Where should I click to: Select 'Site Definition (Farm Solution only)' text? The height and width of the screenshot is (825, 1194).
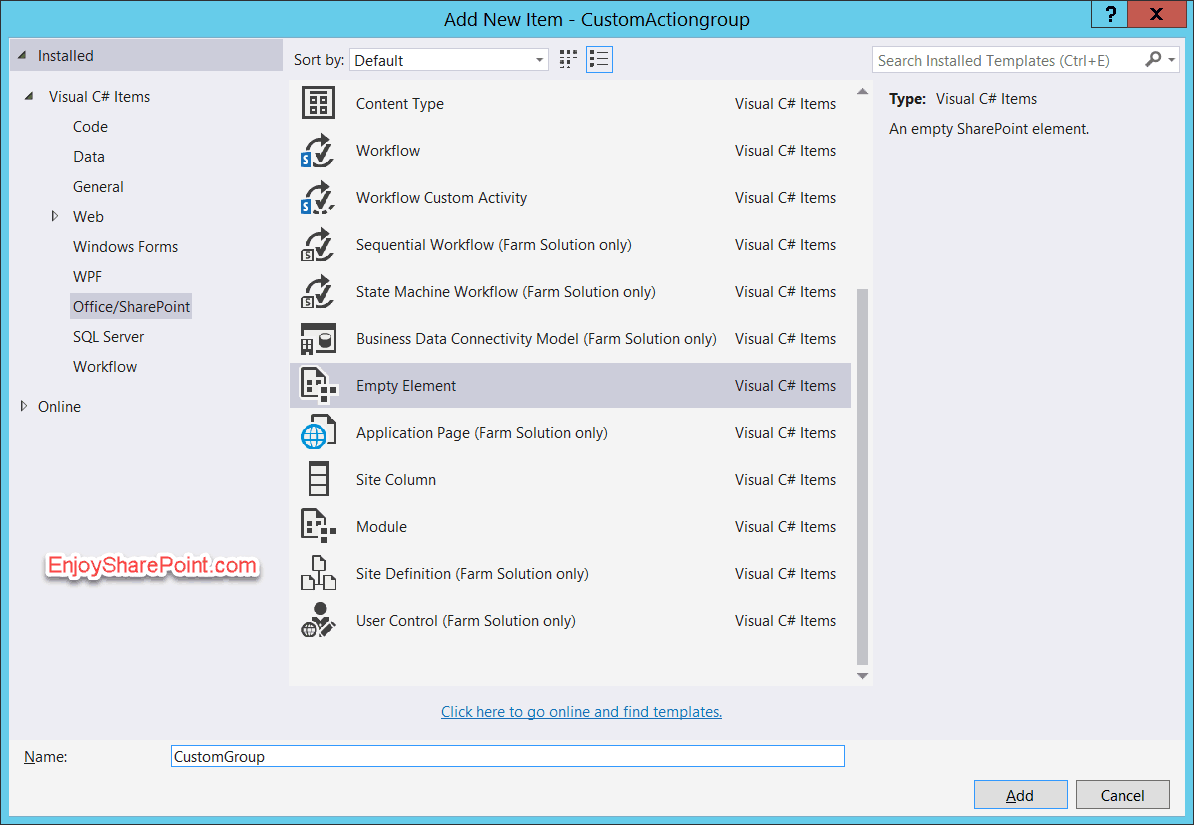(472, 574)
